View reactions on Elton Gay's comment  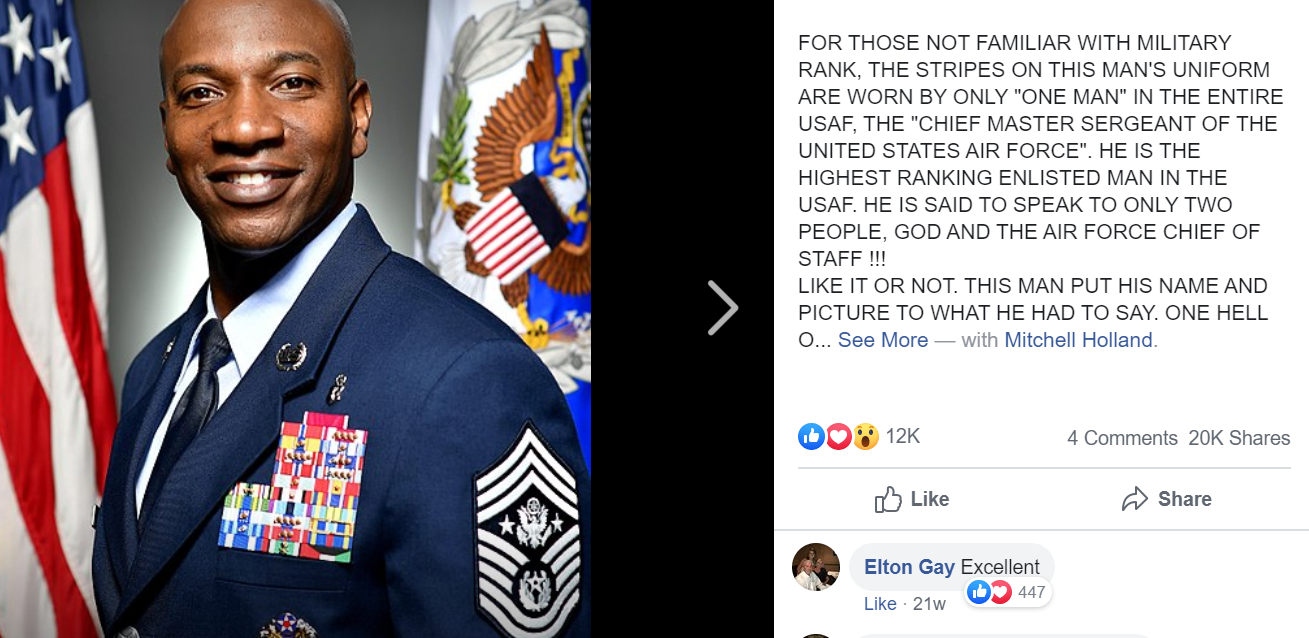[x=1008, y=592]
